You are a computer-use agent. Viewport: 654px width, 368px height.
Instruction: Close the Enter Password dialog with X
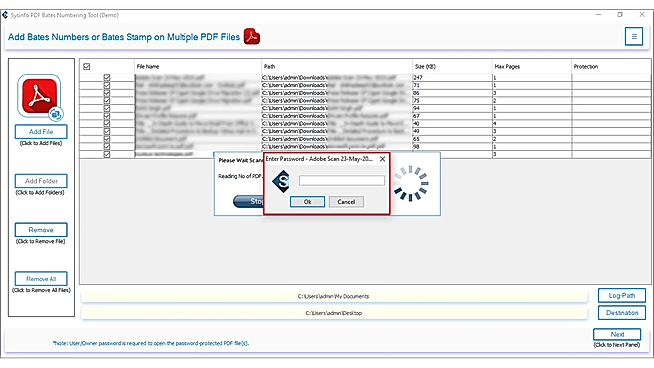pos(382,159)
